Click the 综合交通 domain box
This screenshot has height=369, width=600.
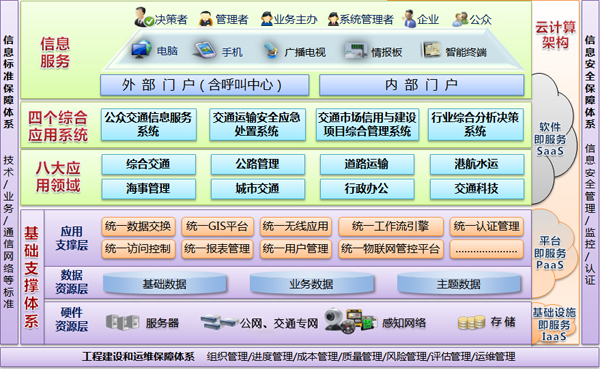tap(148, 164)
